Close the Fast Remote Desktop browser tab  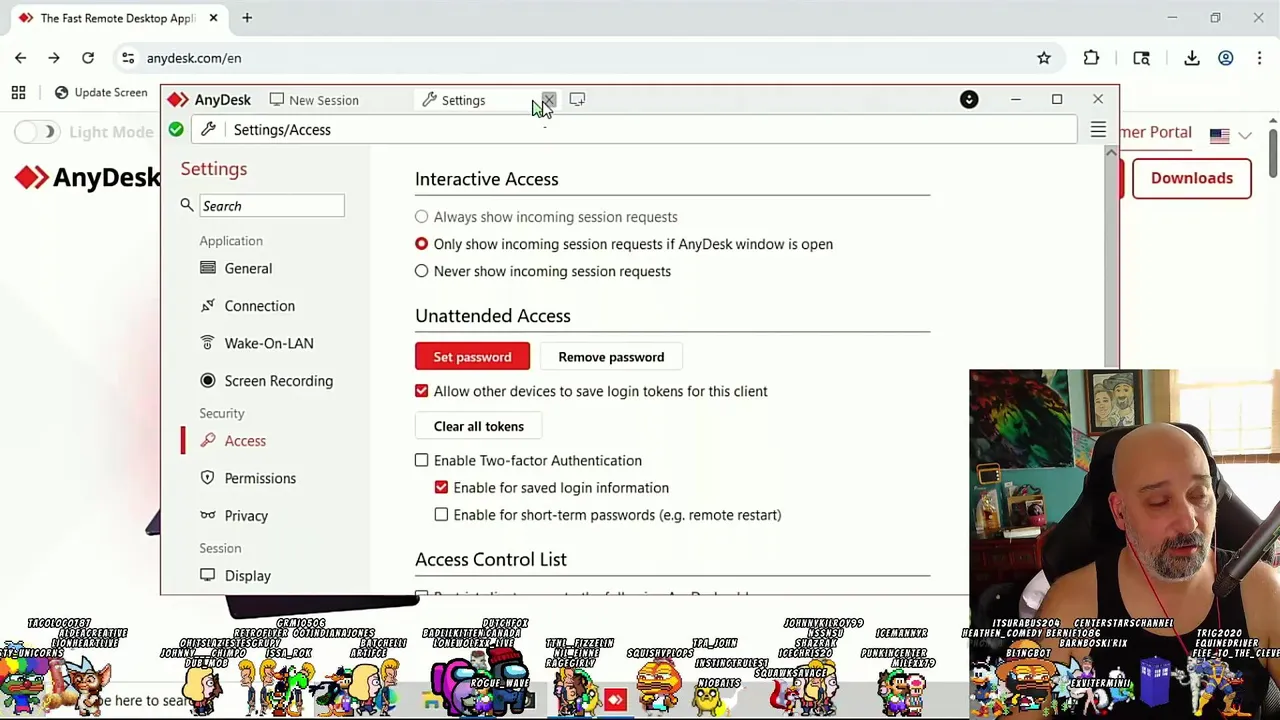213,18
